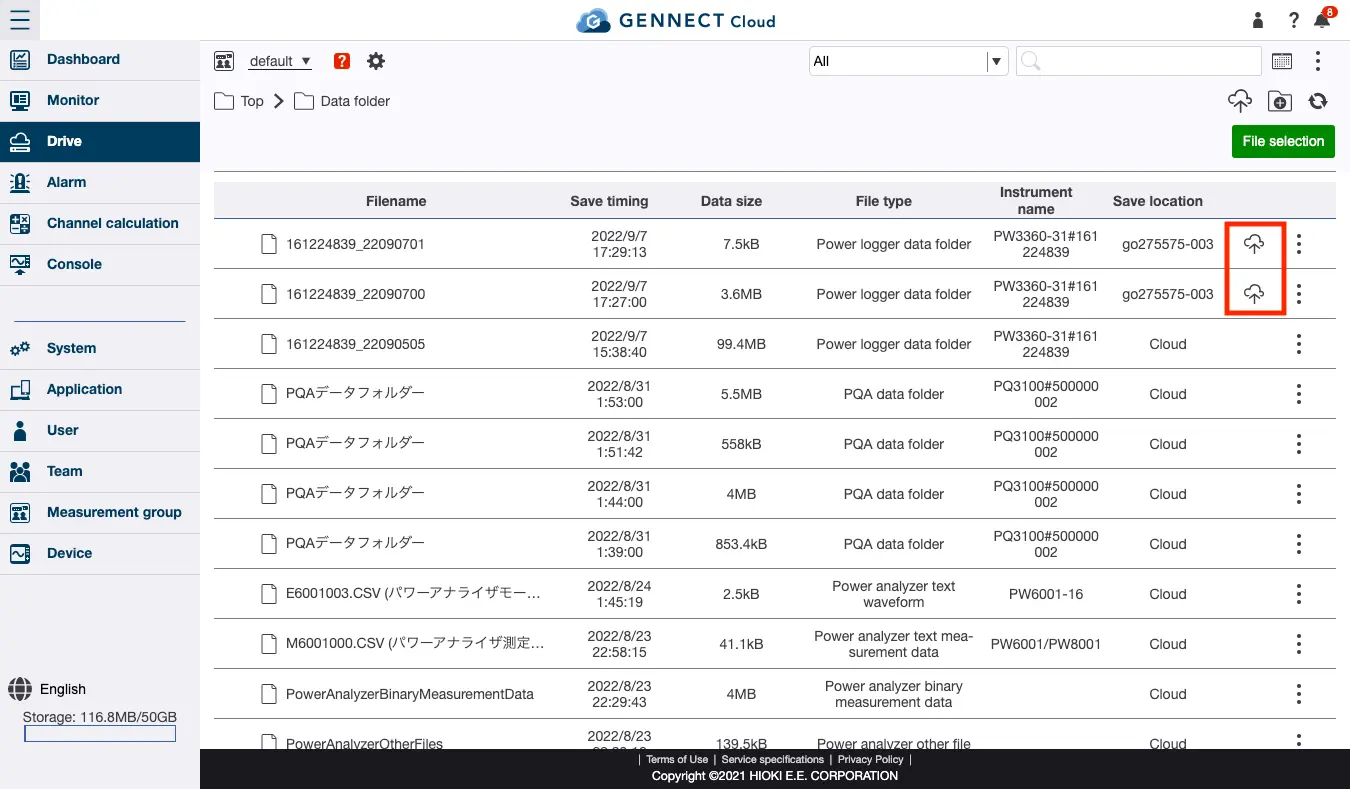
Task: Select file M6001000.CSV in the list
Action: point(415,644)
